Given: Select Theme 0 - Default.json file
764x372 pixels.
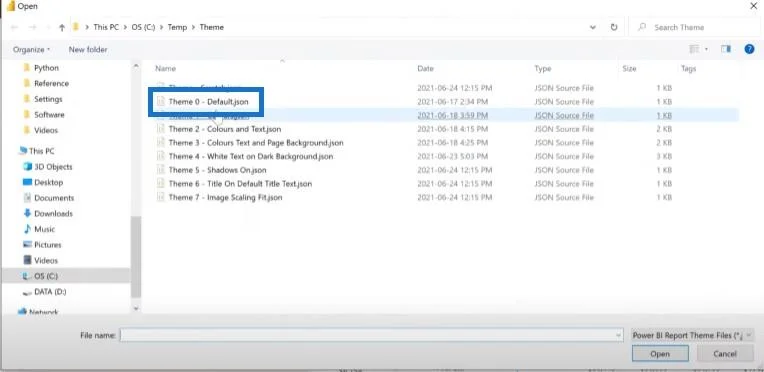Looking at the screenshot, I should [209, 102].
